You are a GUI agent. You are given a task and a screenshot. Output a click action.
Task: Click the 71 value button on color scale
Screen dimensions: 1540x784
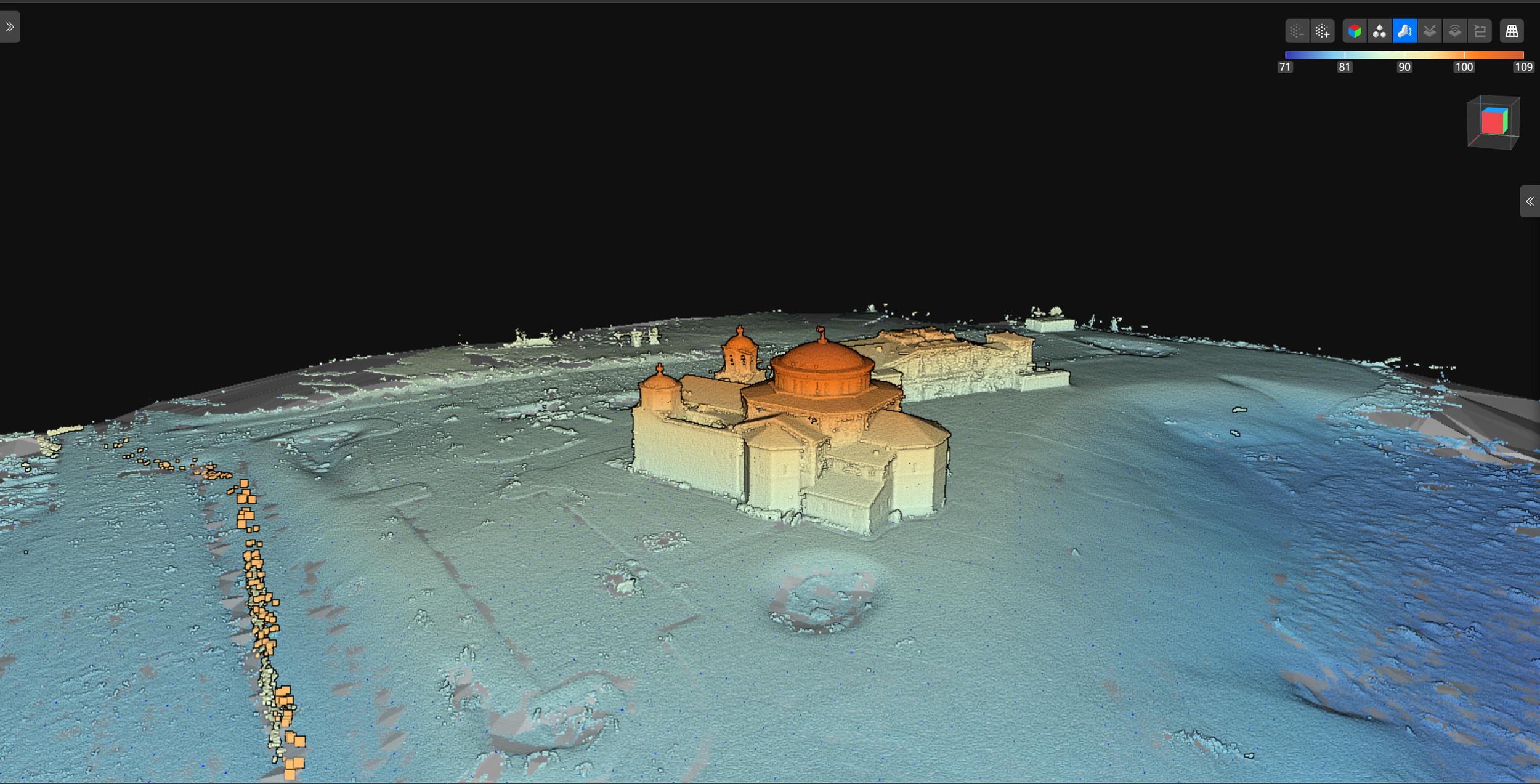(x=1286, y=67)
